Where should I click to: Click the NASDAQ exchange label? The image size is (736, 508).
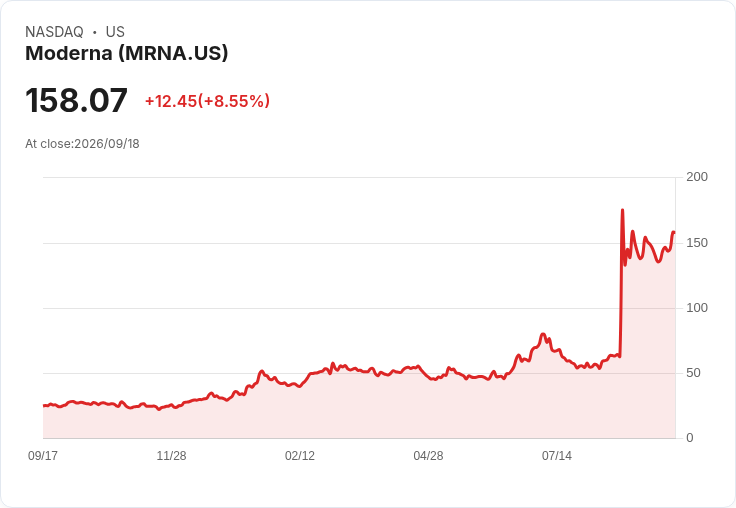tap(54, 32)
